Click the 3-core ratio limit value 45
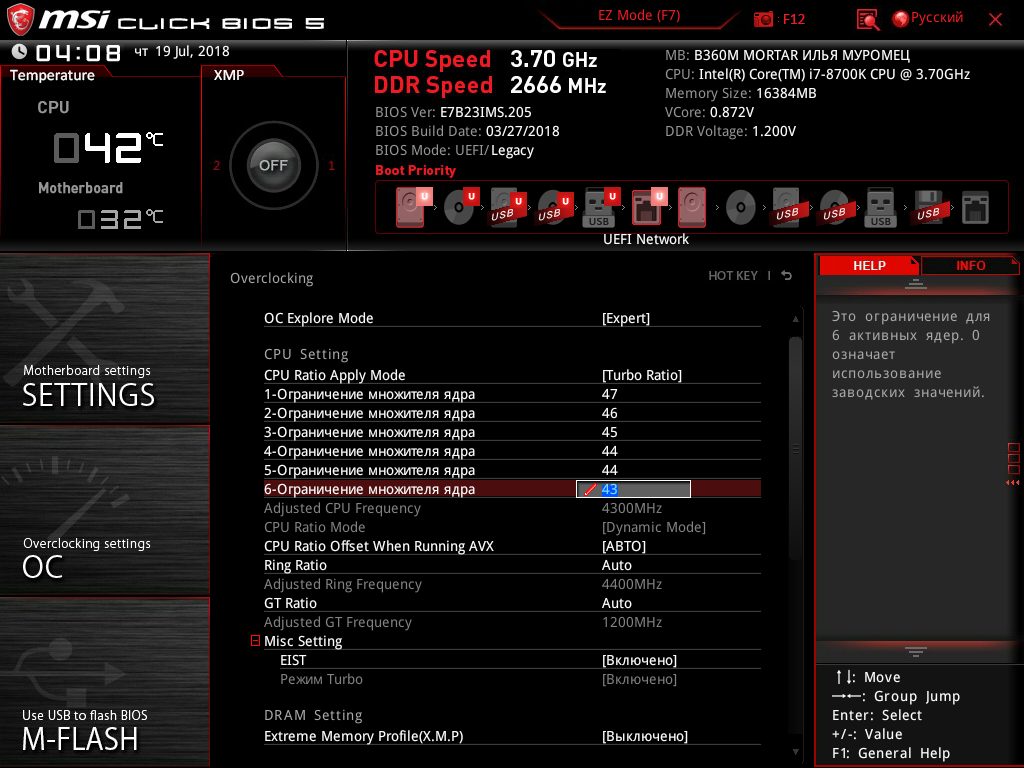Image resolution: width=1024 pixels, height=768 pixels. tap(609, 432)
